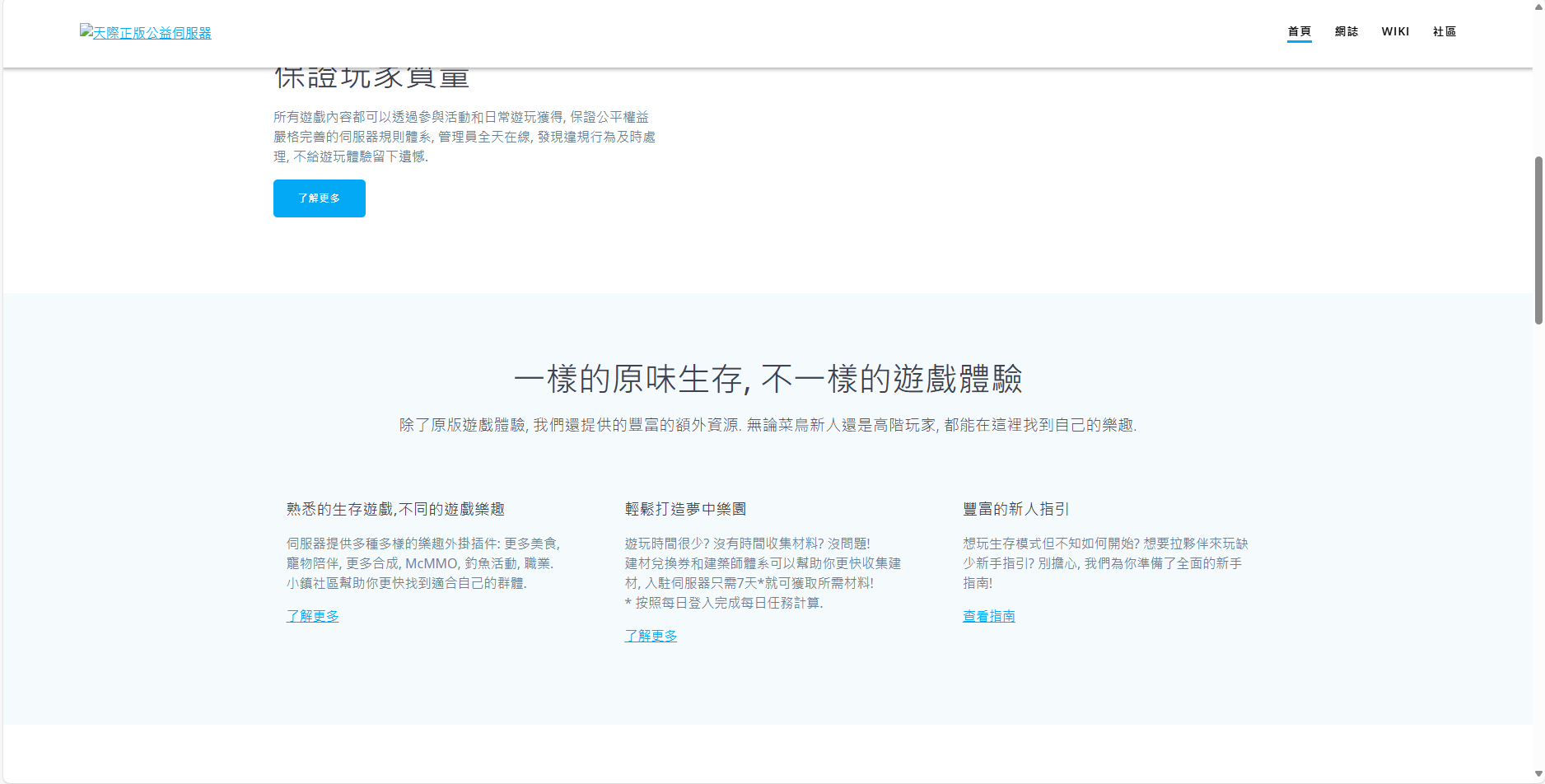Open the 首頁 navigation tab
Screen dimensions: 1545x784
[1299, 31]
